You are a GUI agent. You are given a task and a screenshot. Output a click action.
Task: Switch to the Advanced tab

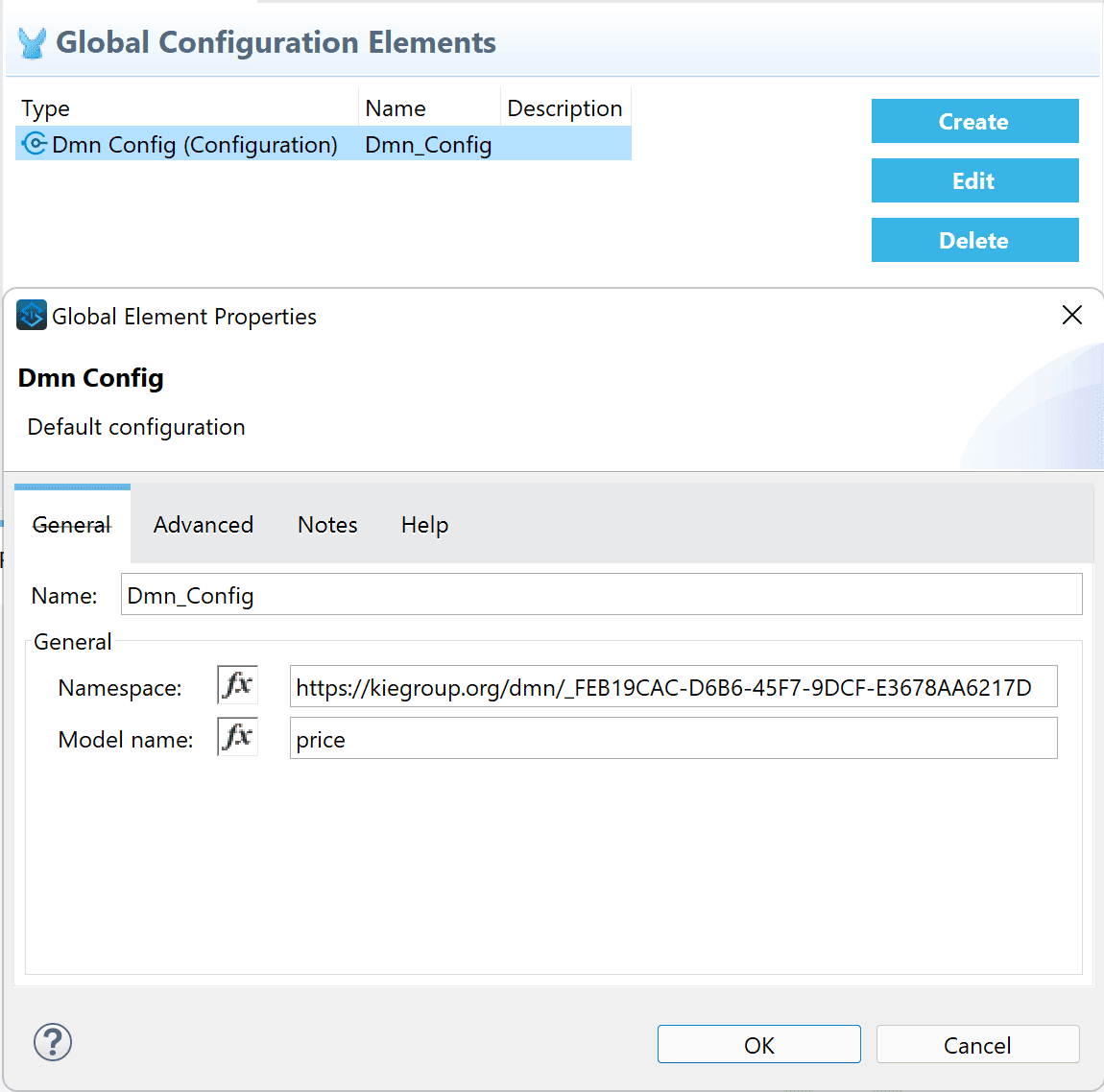[204, 525]
